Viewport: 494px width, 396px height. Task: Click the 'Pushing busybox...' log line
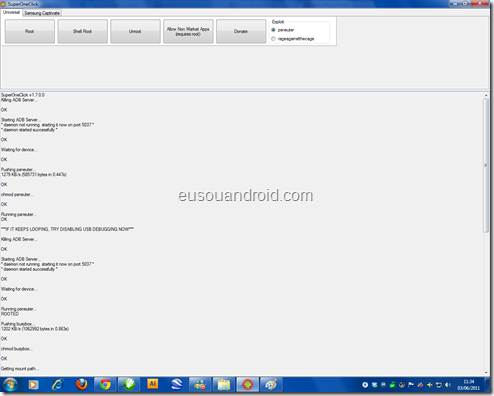[x=18, y=324]
